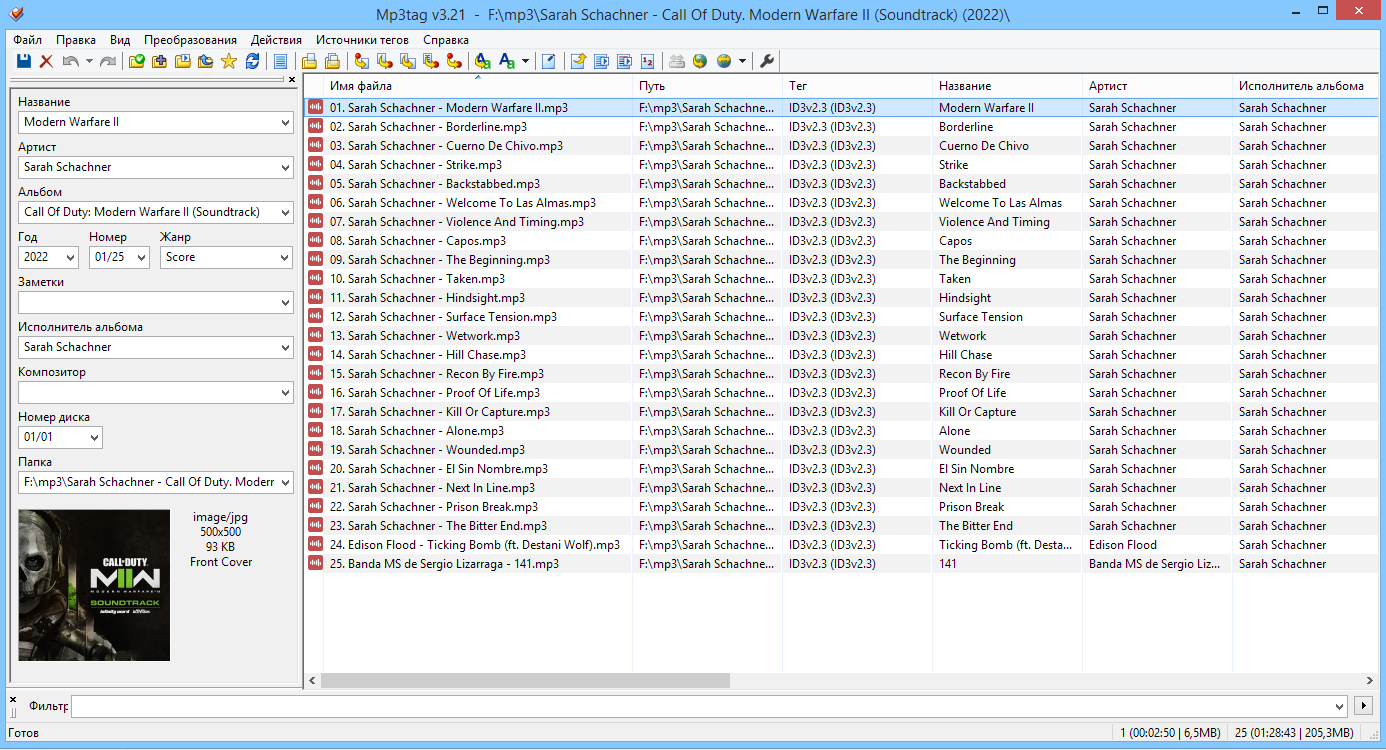Select file 17. Kill Or Capture.mp3

pos(440,412)
